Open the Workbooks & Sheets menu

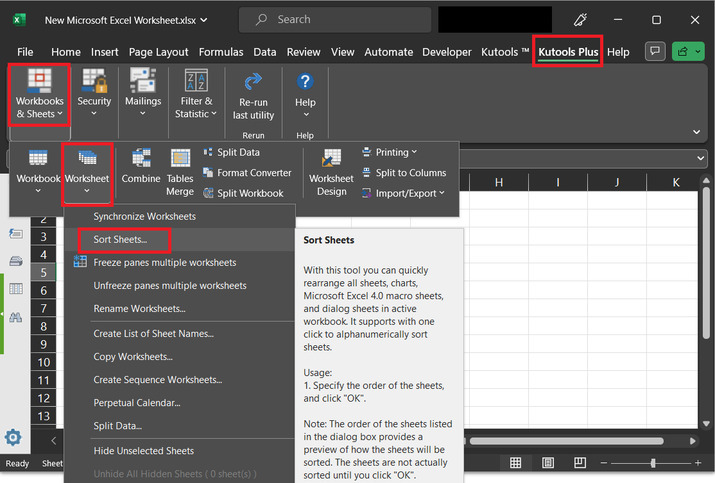click(39, 95)
